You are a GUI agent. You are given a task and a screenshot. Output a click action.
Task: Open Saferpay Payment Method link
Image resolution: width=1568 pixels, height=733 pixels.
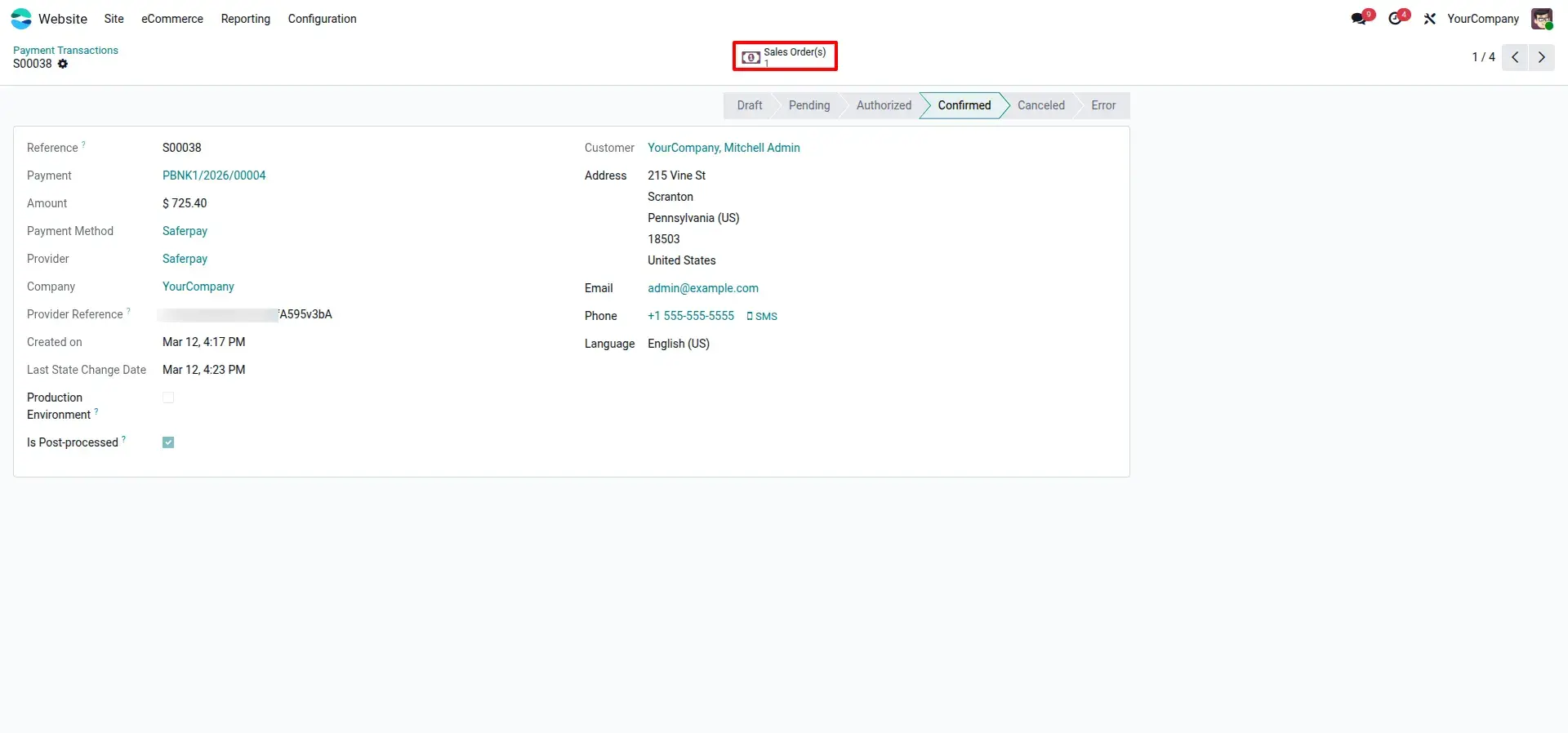point(185,231)
